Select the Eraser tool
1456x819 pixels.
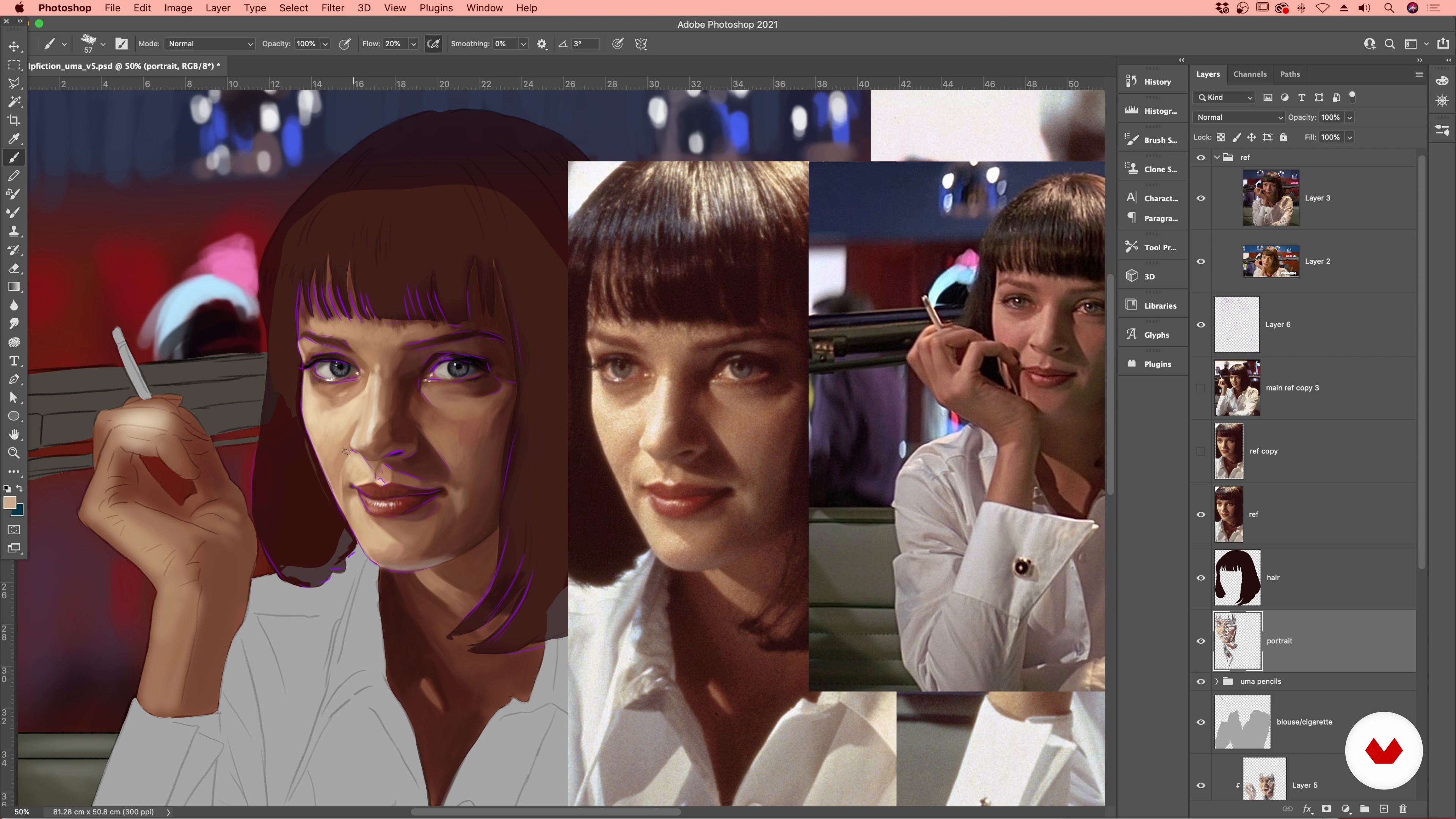click(x=14, y=268)
